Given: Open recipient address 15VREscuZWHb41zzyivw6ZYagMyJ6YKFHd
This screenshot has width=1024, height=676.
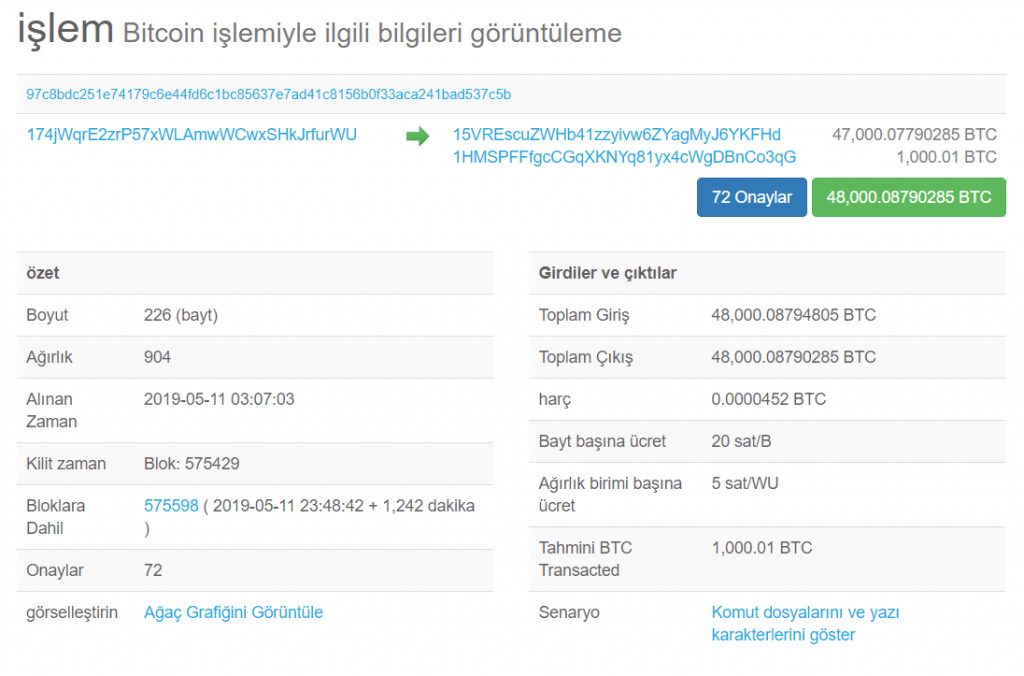Looking at the screenshot, I should (616, 135).
